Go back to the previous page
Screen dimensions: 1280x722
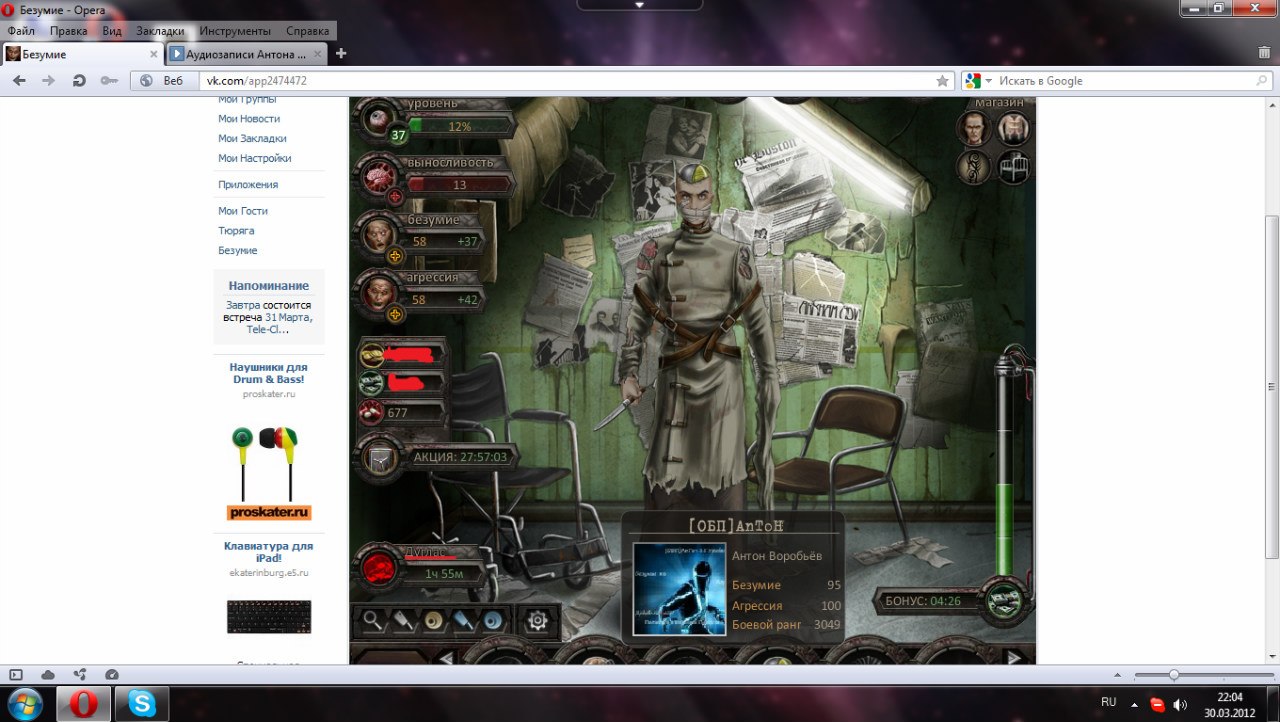(x=20, y=81)
